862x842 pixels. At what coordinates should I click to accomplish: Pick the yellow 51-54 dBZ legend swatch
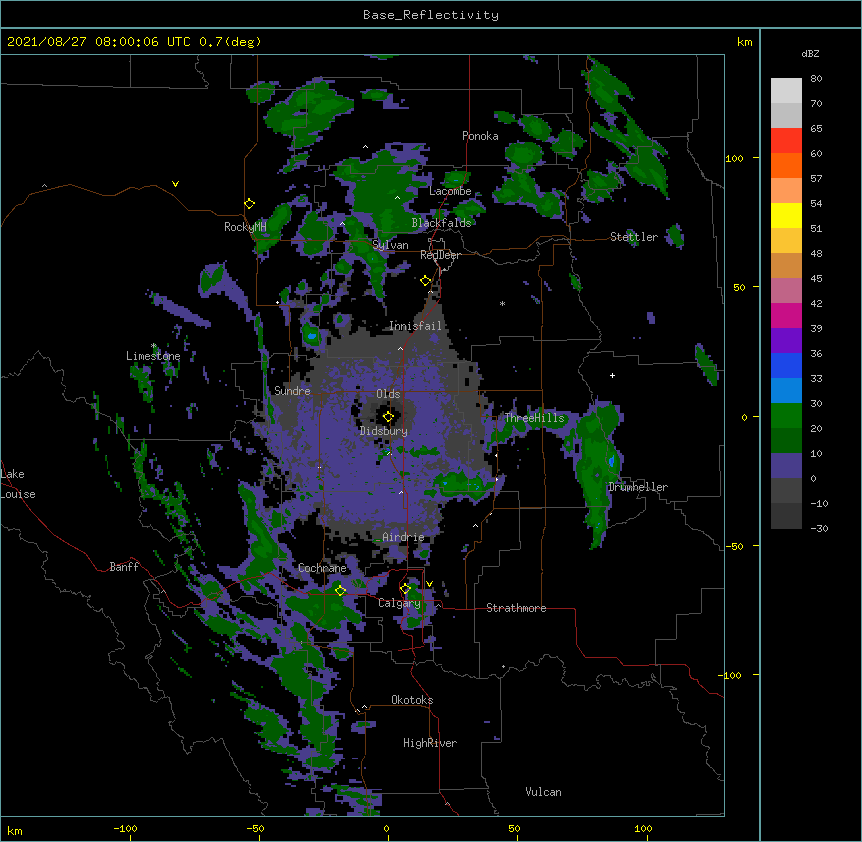tap(786, 216)
